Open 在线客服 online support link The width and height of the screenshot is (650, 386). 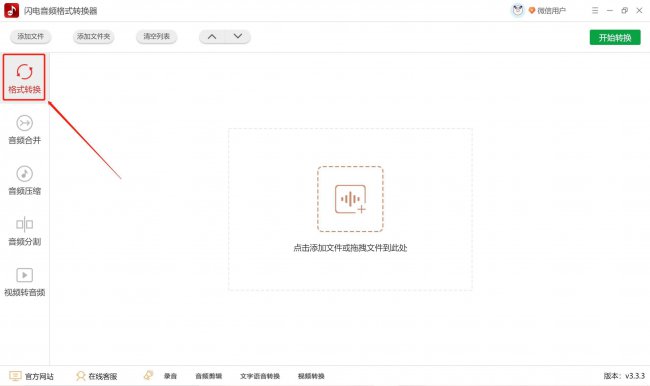(103, 376)
